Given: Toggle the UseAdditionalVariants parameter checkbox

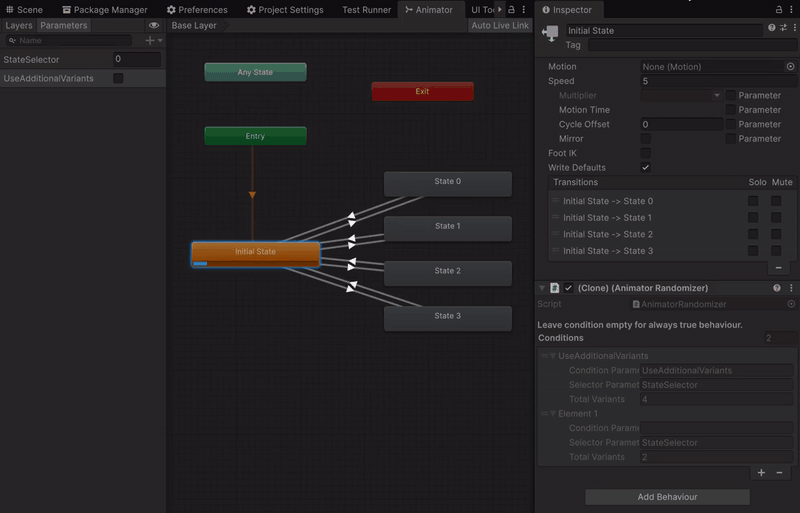Looking at the screenshot, I should click(118, 78).
